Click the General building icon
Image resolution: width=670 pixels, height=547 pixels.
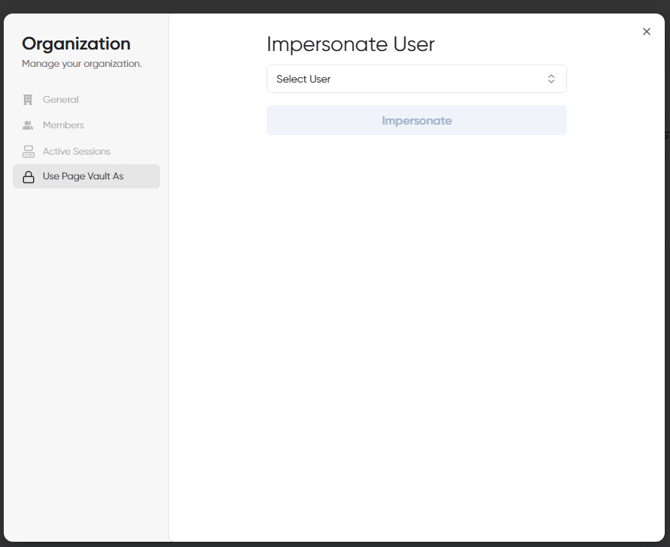(28, 100)
